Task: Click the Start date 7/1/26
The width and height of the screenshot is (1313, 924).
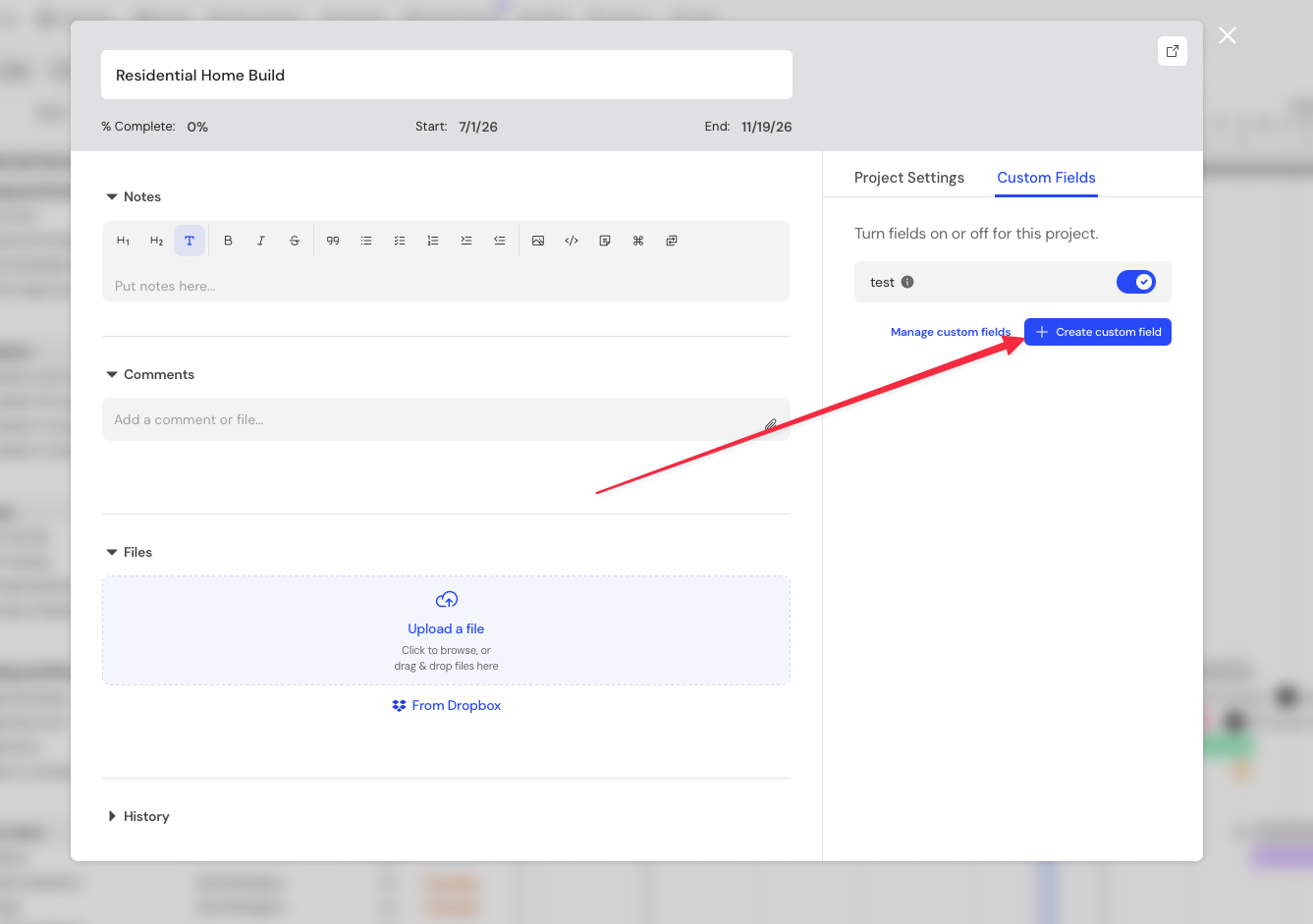Action: pyautogui.click(x=478, y=127)
